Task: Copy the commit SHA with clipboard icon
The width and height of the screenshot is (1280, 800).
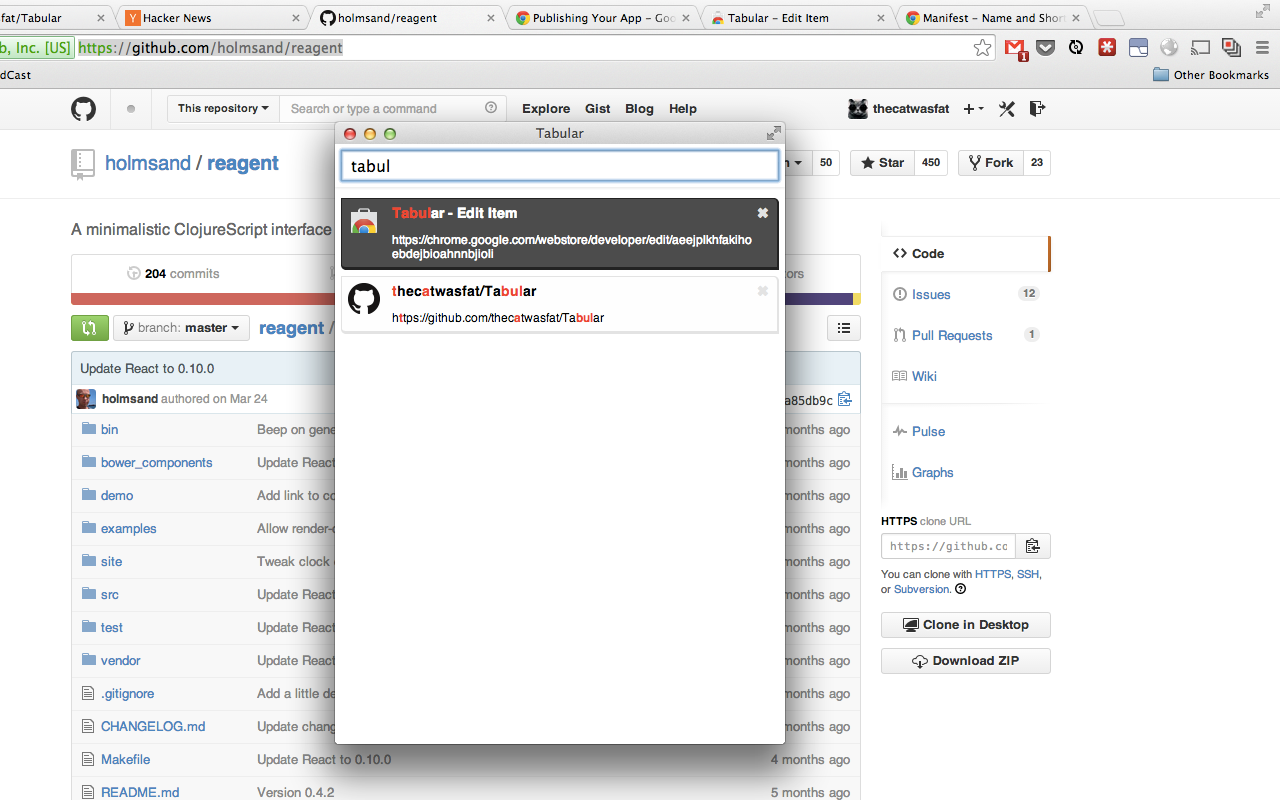Action: (845, 399)
